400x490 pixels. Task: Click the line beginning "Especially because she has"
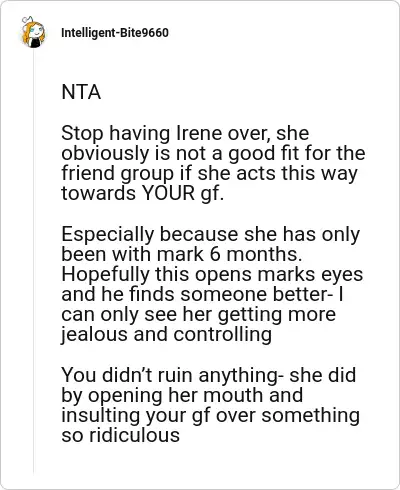[211, 234]
